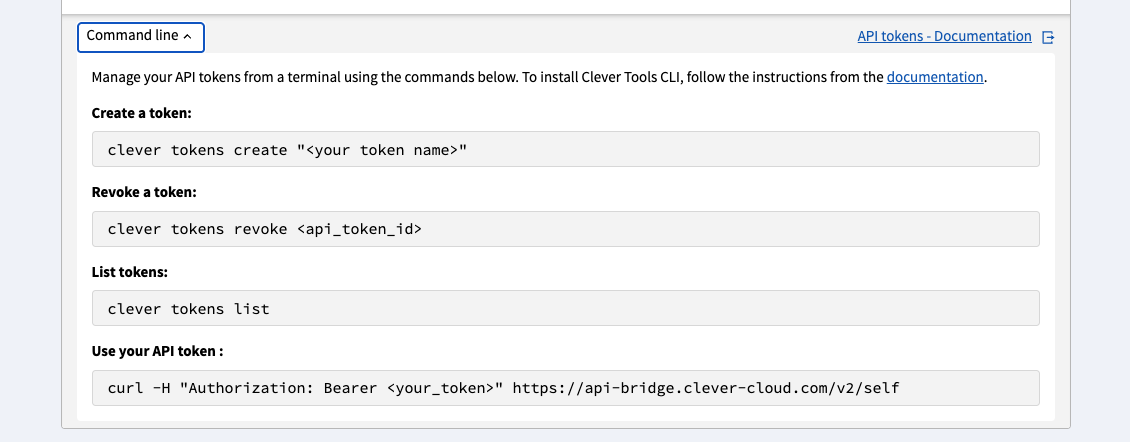This screenshot has width=1130, height=442.
Task: Open the API tokens - Documentation link
Action: [944, 36]
